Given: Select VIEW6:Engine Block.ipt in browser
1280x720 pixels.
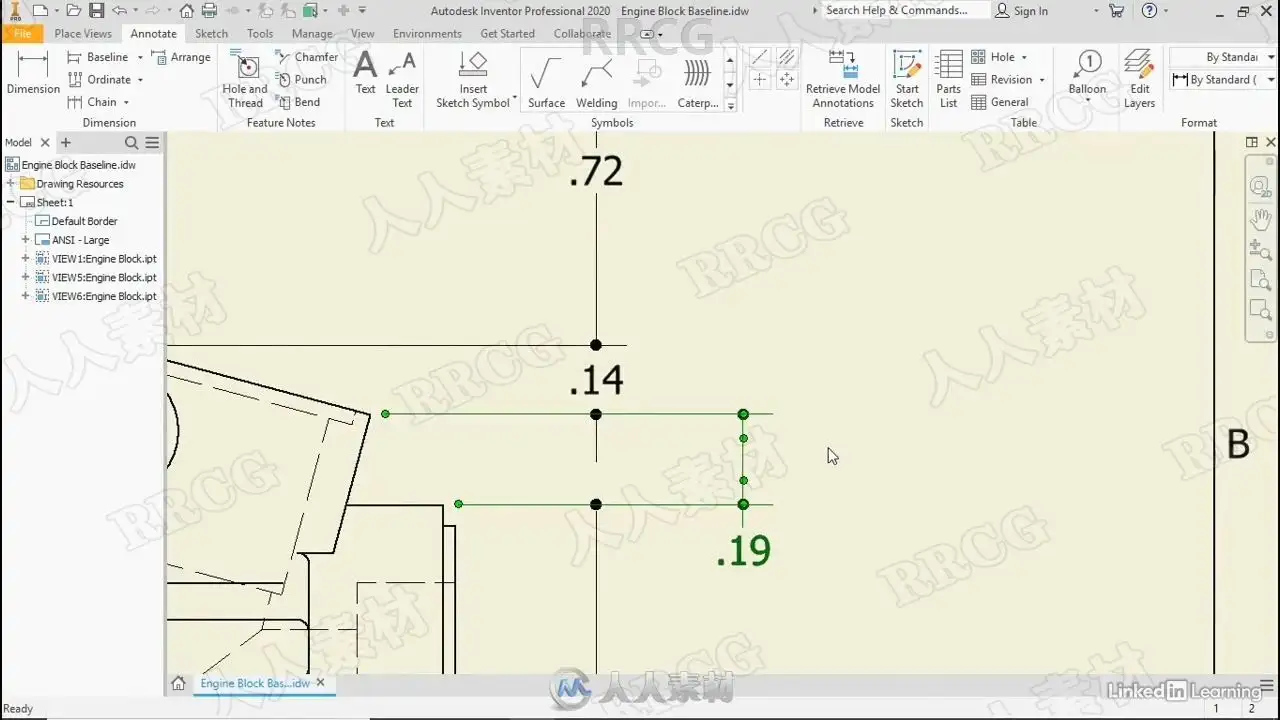Looking at the screenshot, I should [x=104, y=296].
